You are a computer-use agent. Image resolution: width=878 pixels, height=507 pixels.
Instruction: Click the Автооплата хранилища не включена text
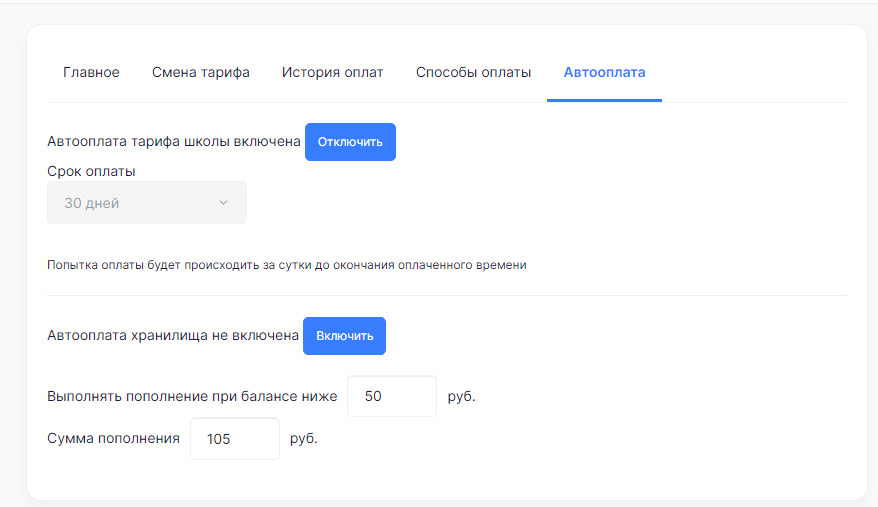click(173, 335)
